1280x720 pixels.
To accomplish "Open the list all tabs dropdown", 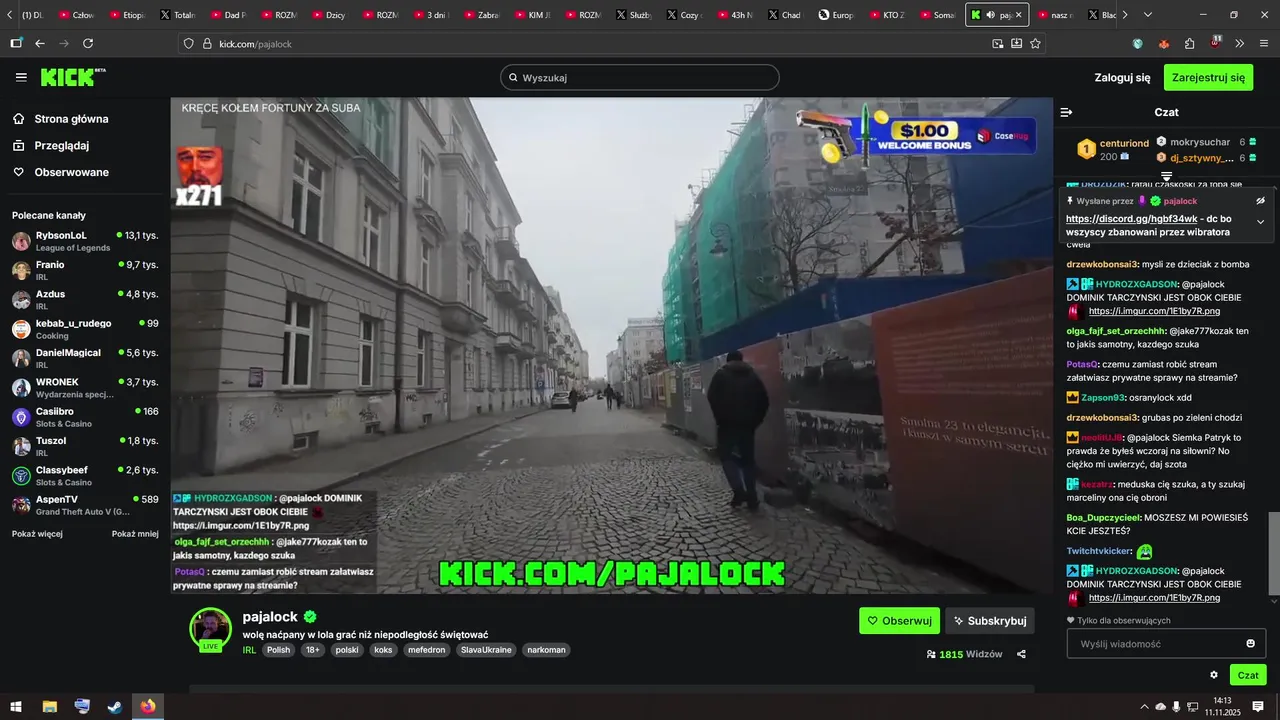I will 1148,15.
